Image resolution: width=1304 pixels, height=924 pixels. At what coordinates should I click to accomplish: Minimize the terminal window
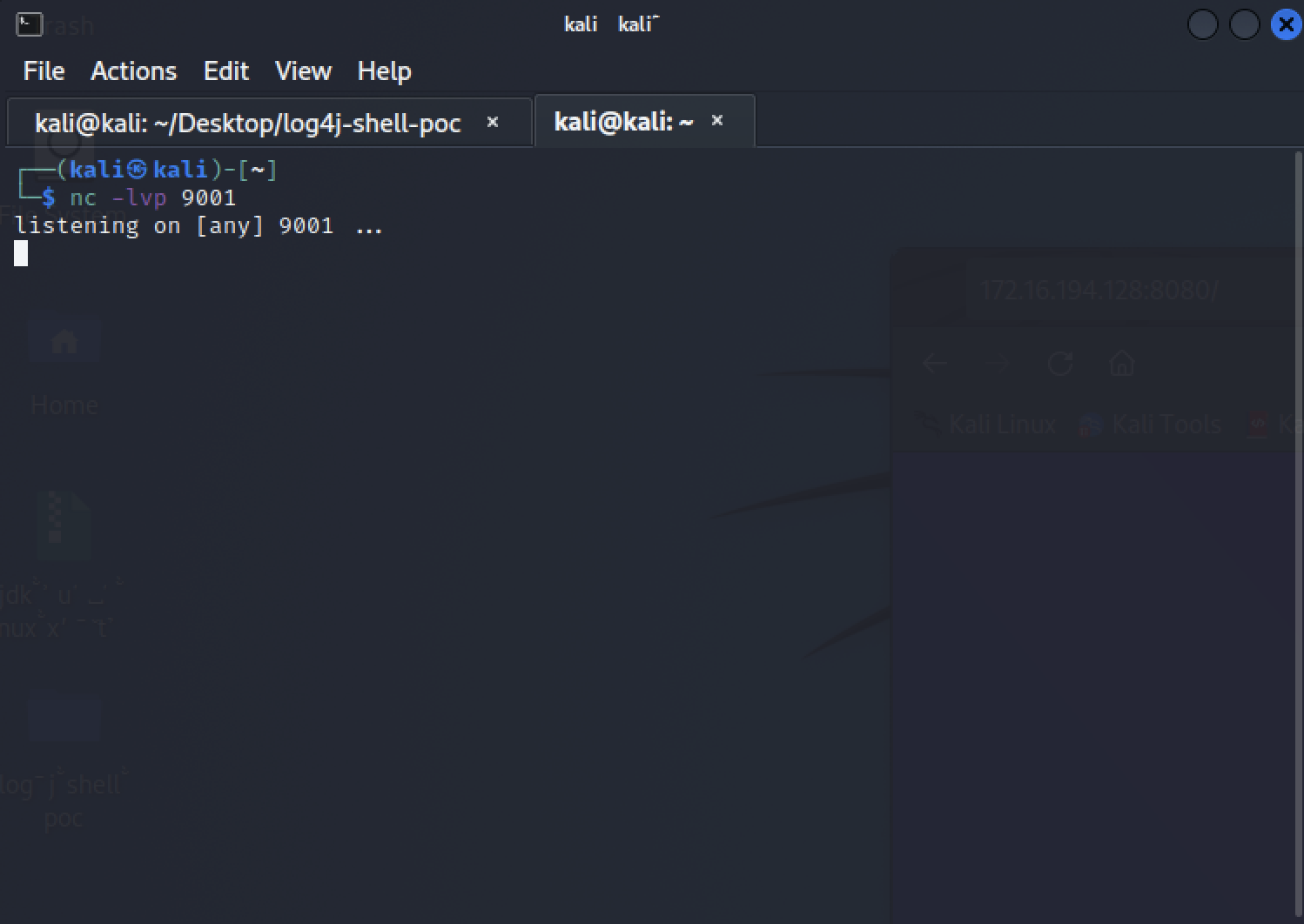pos(1202,24)
